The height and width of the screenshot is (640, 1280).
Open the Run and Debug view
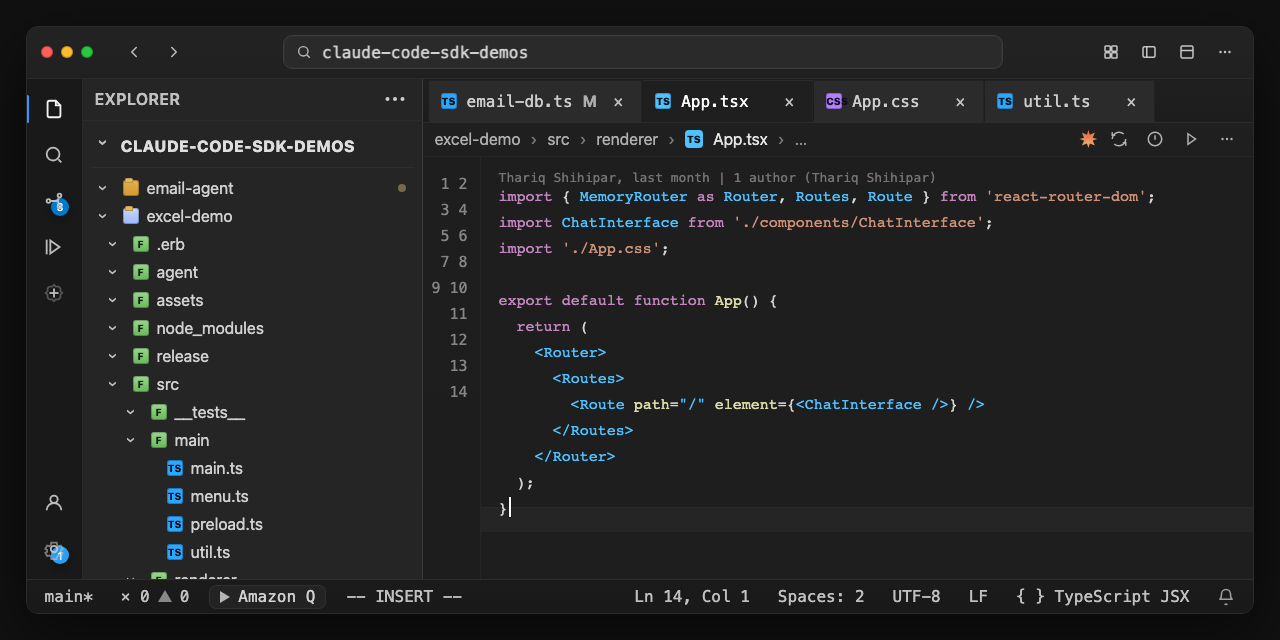pyautogui.click(x=54, y=247)
